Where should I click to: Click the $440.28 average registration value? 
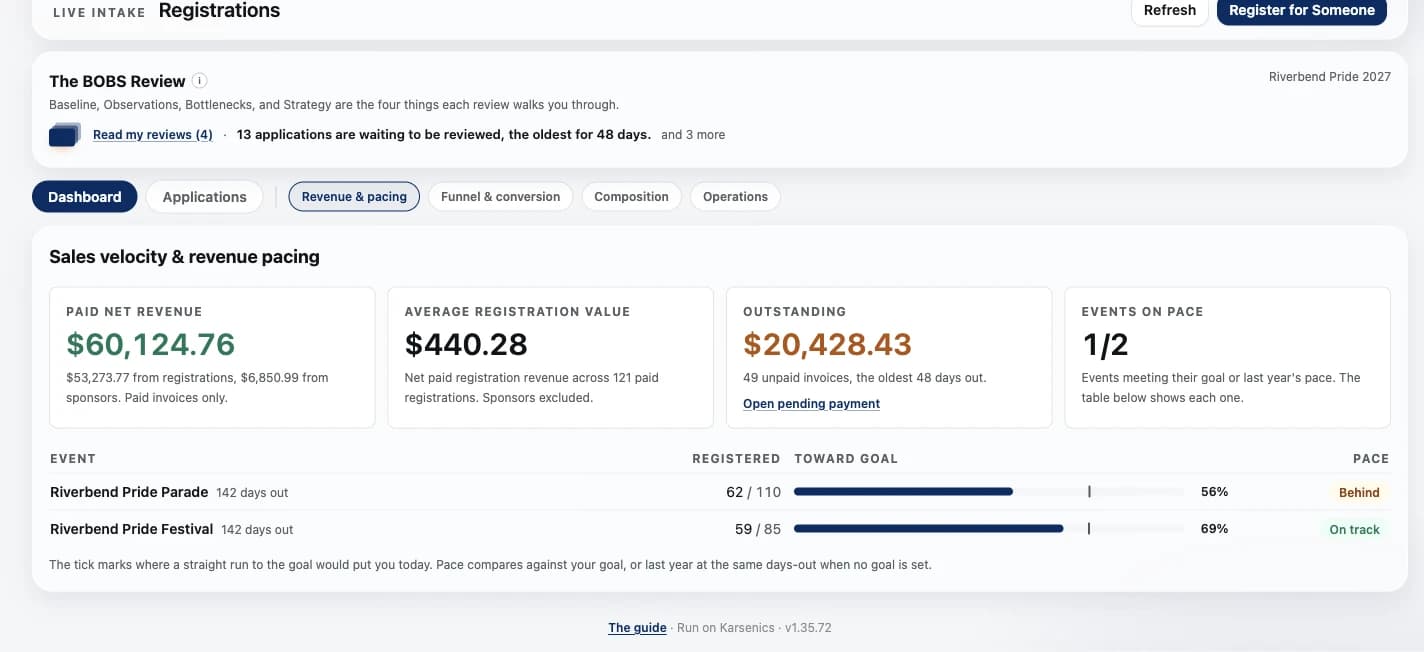(466, 344)
